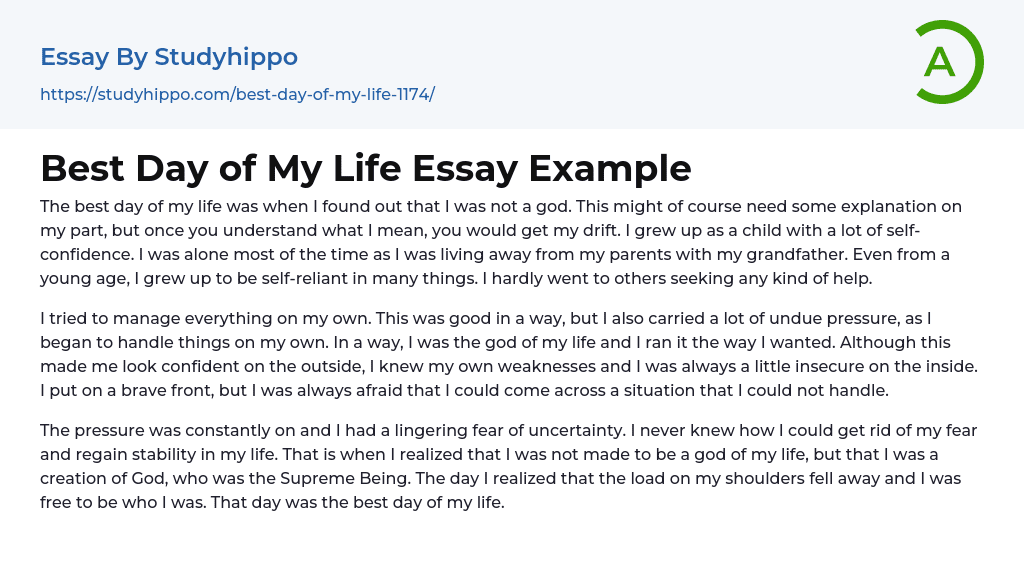Click the phrase 'insecure on the inside'
Image resolution: width=1024 pixels, height=571 pixels.
pos(889,367)
